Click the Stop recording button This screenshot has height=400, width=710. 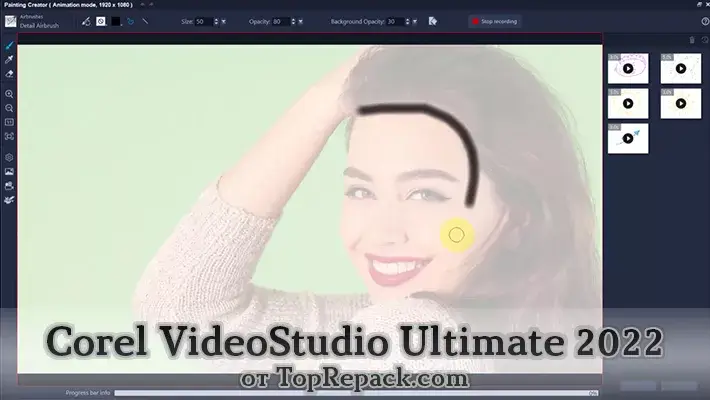click(495, 21)
